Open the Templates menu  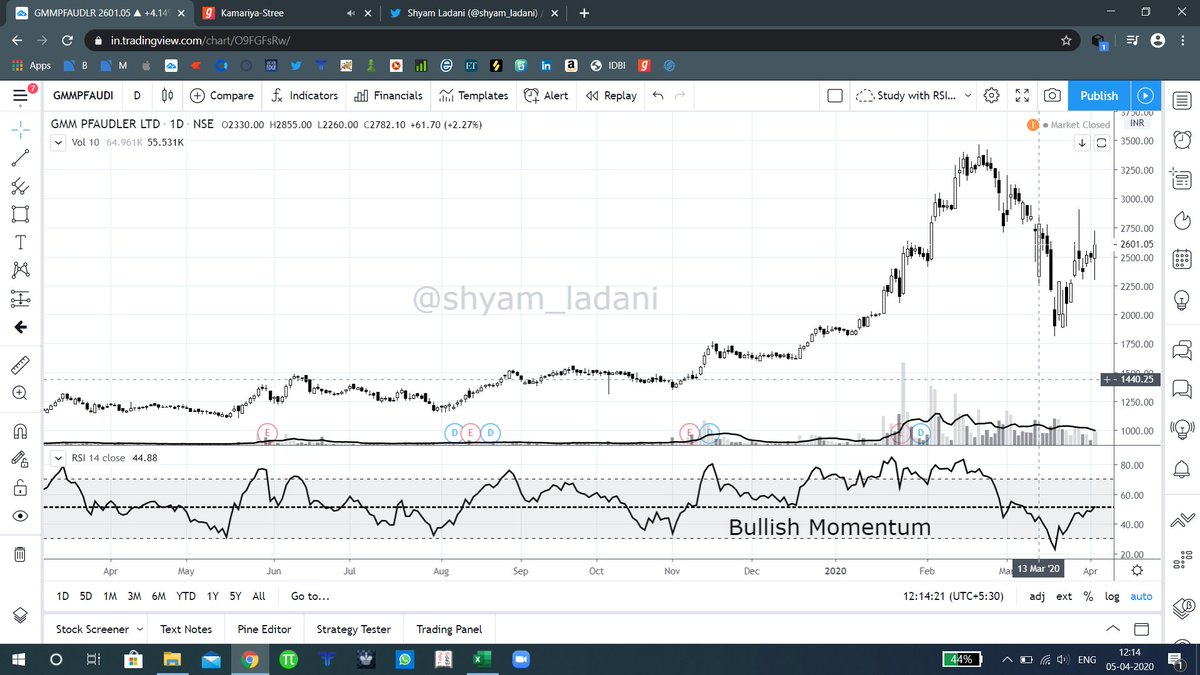point(474,96)
